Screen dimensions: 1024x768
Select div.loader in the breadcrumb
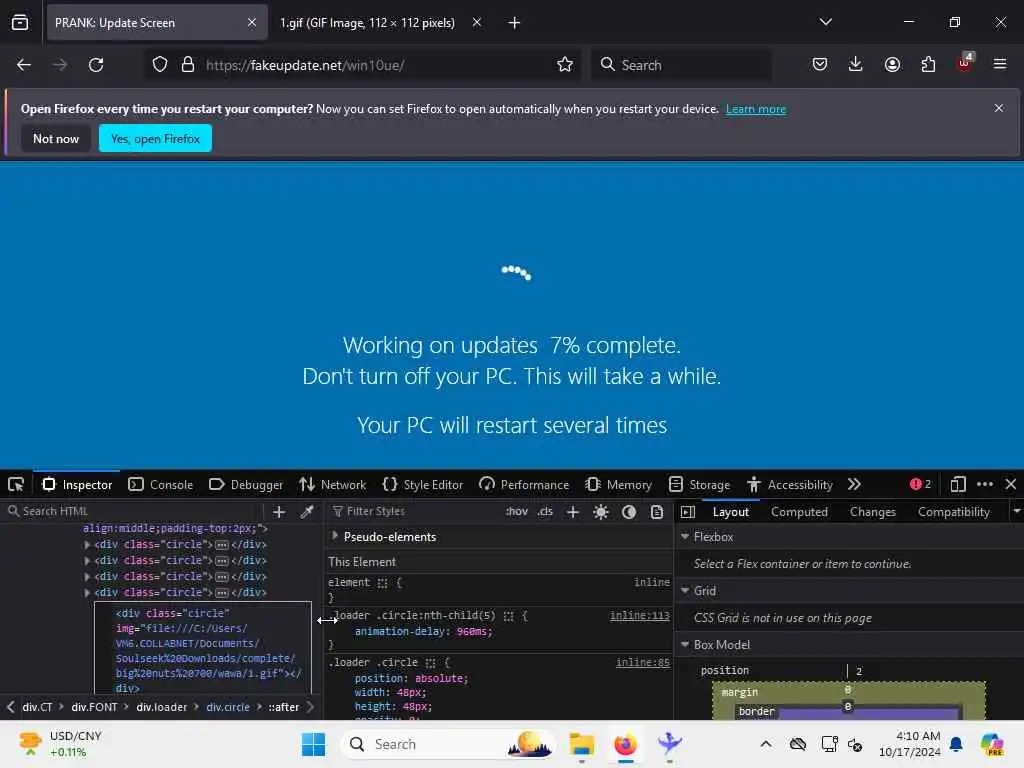tap(161, 707)
